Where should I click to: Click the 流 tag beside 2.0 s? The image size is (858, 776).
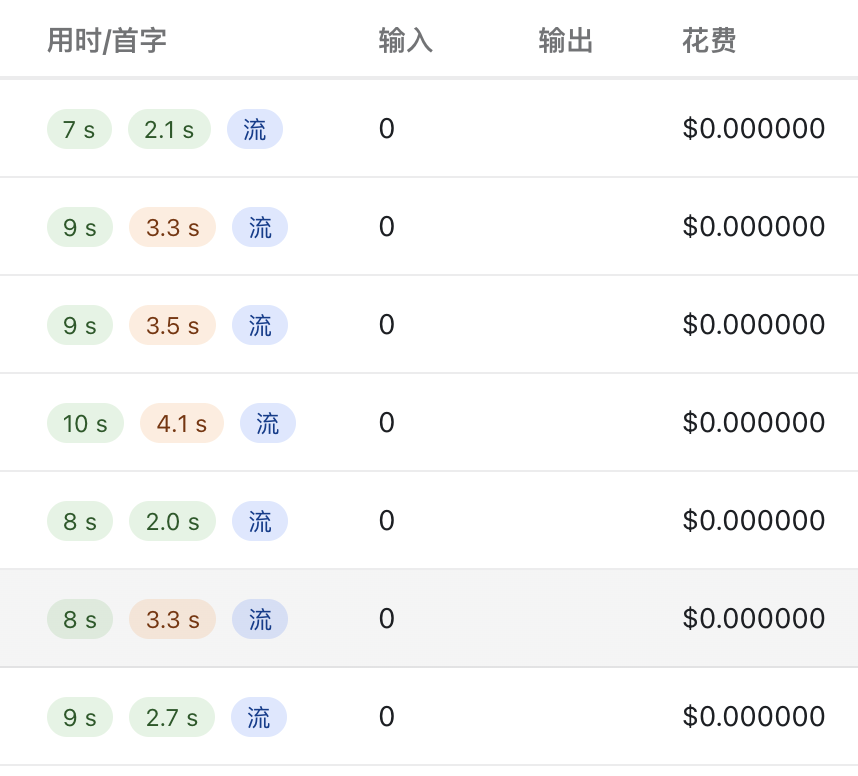tap(260, 521)
